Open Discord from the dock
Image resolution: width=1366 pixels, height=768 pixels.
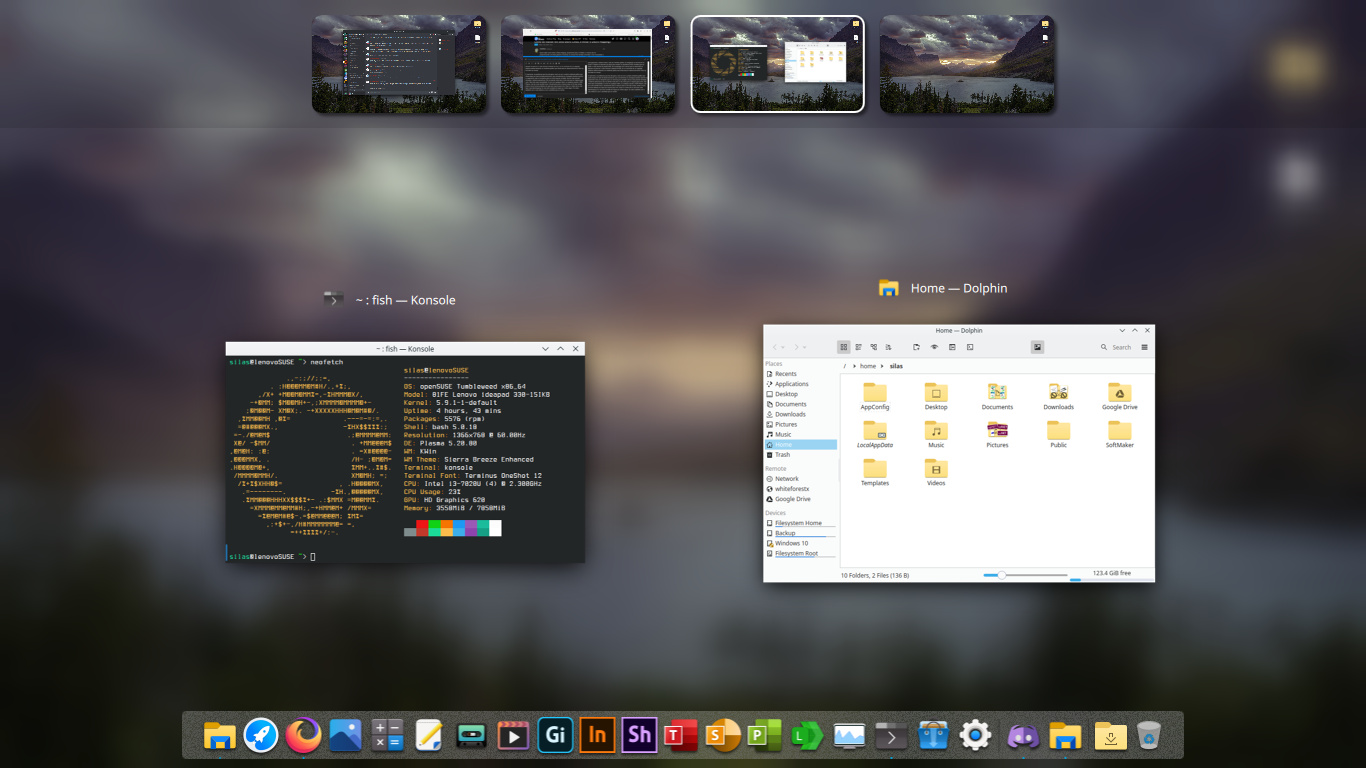pyautogui.click(x=1023, y=736)
